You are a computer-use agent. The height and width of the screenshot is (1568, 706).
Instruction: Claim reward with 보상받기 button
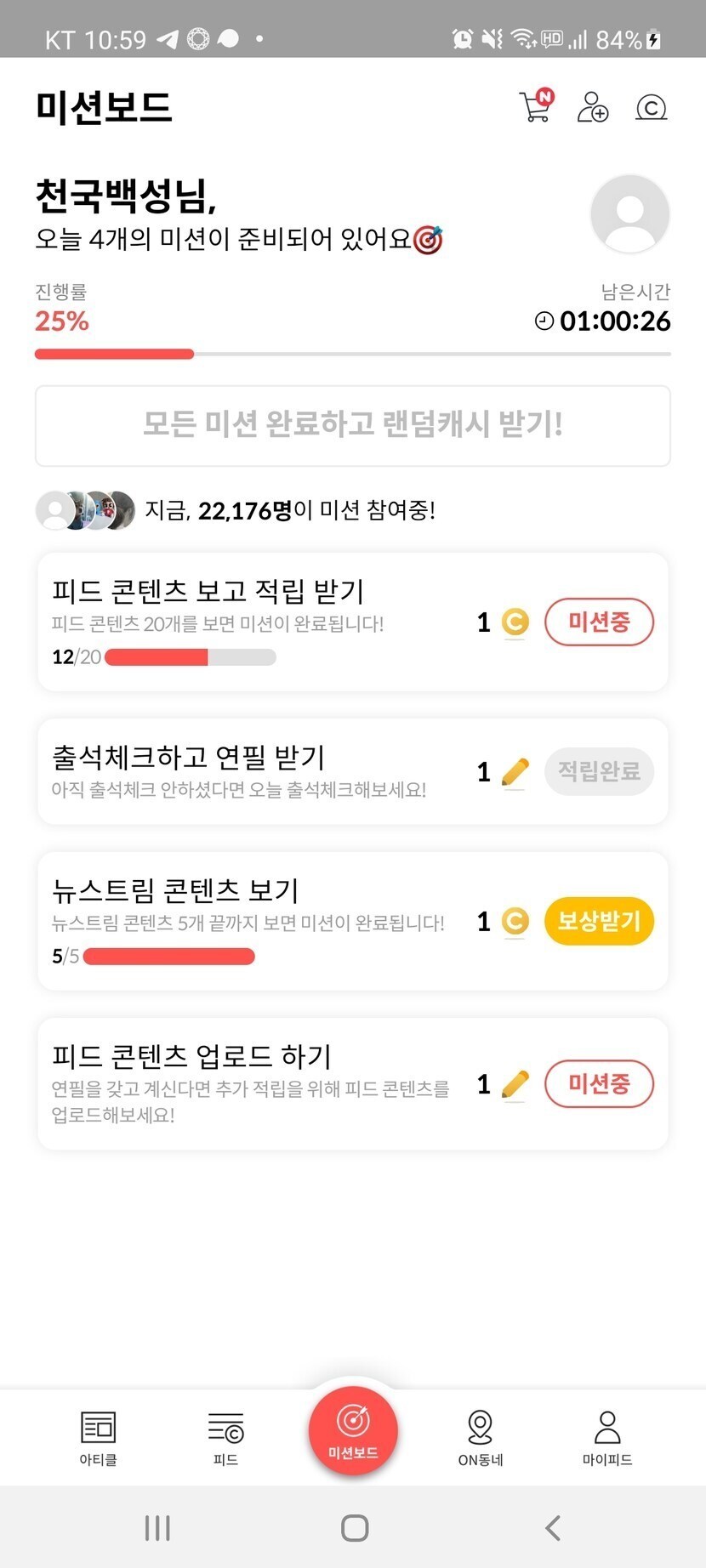(x=599, y=921)
